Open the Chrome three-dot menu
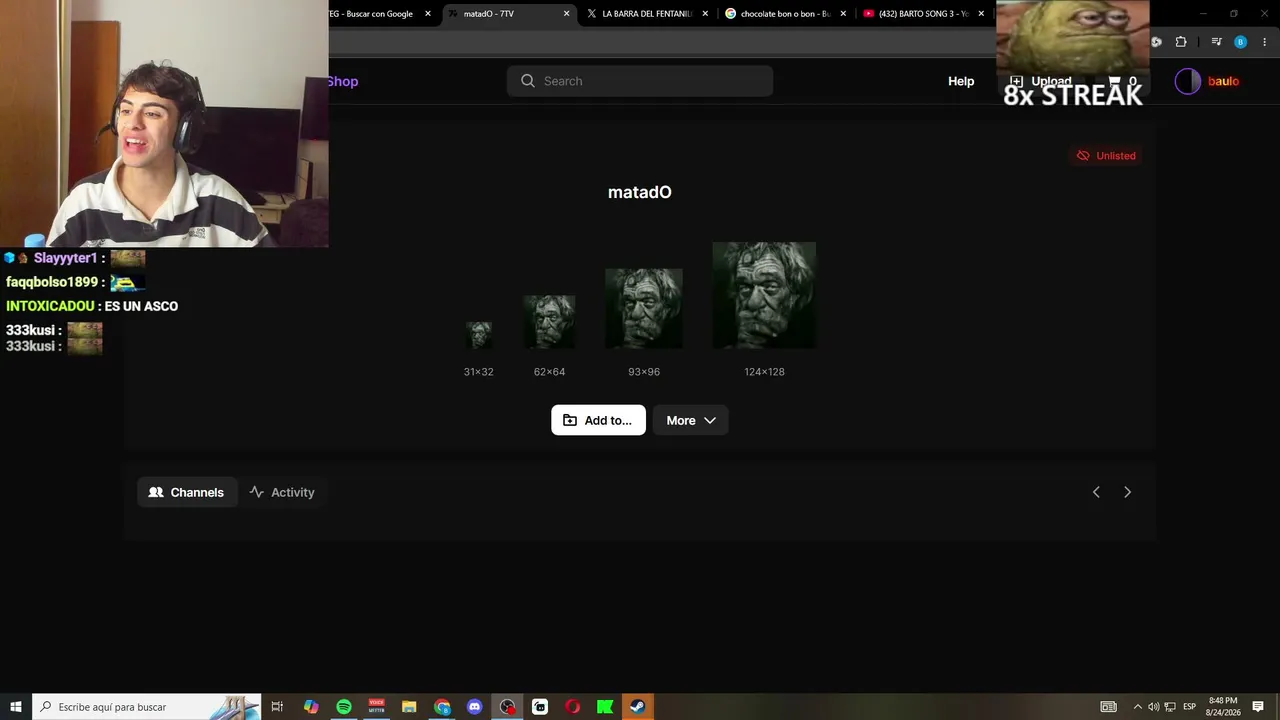Viewport: 1280px width, 720px height. tap(1265, 42)
